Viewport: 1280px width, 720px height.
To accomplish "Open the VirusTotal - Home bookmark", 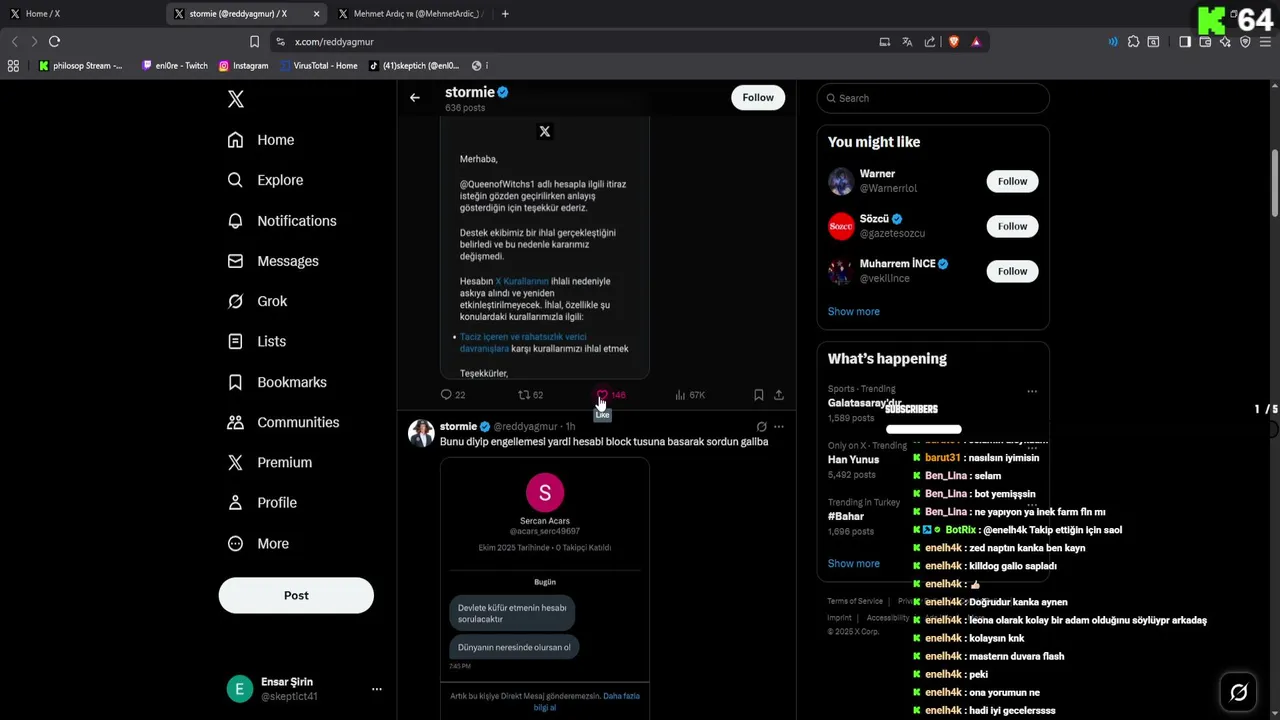I will coord(319,66).
